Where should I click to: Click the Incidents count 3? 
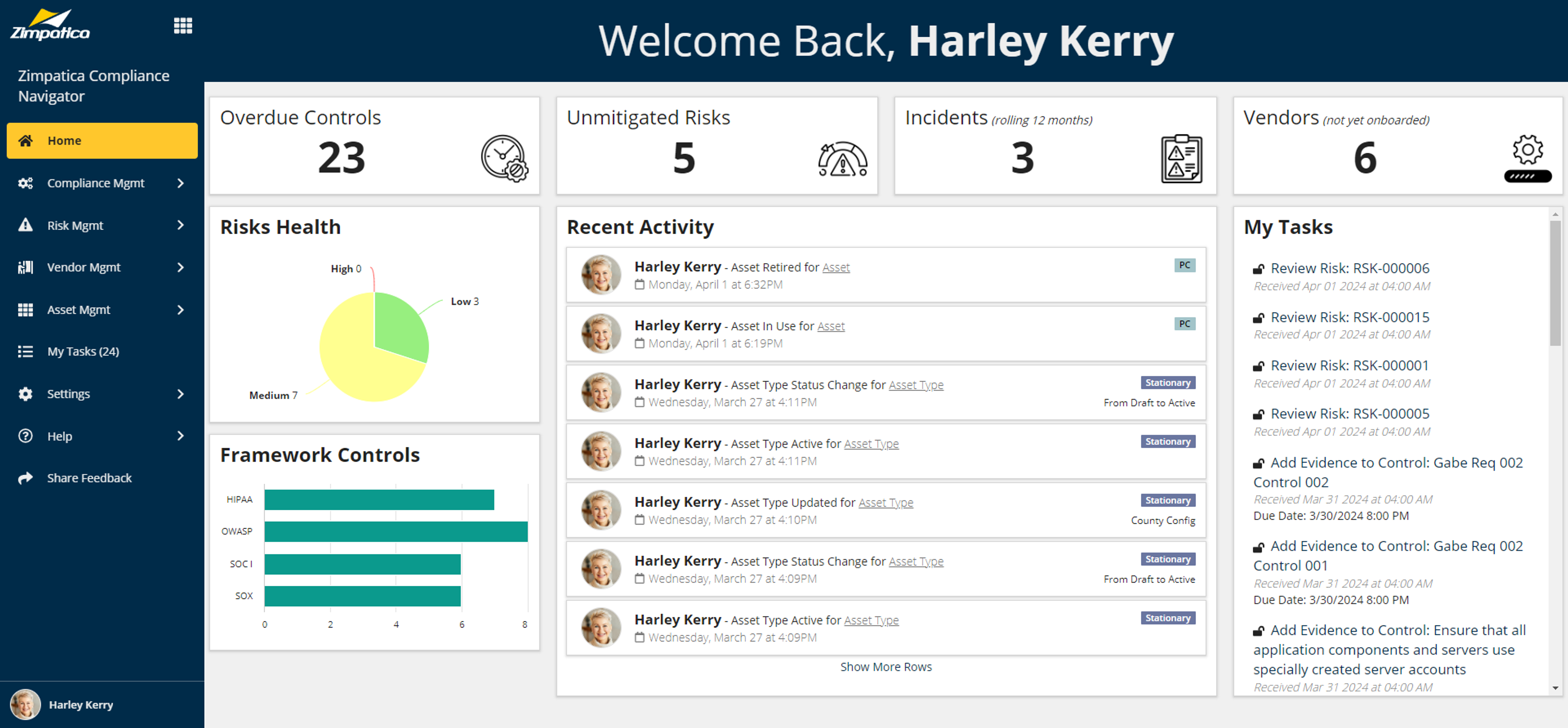pos(1022,159)
